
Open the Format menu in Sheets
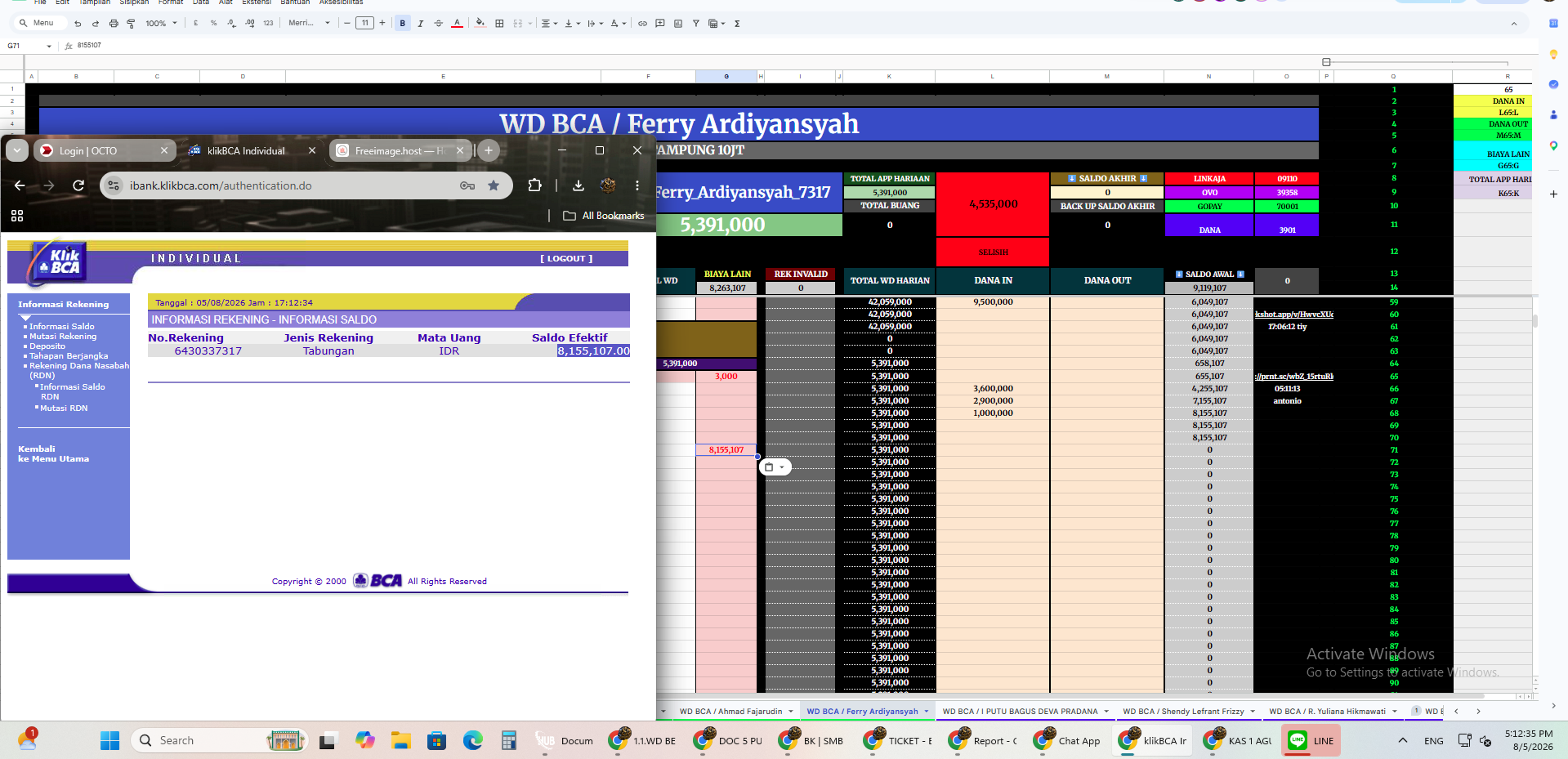(x=171, y=2)
